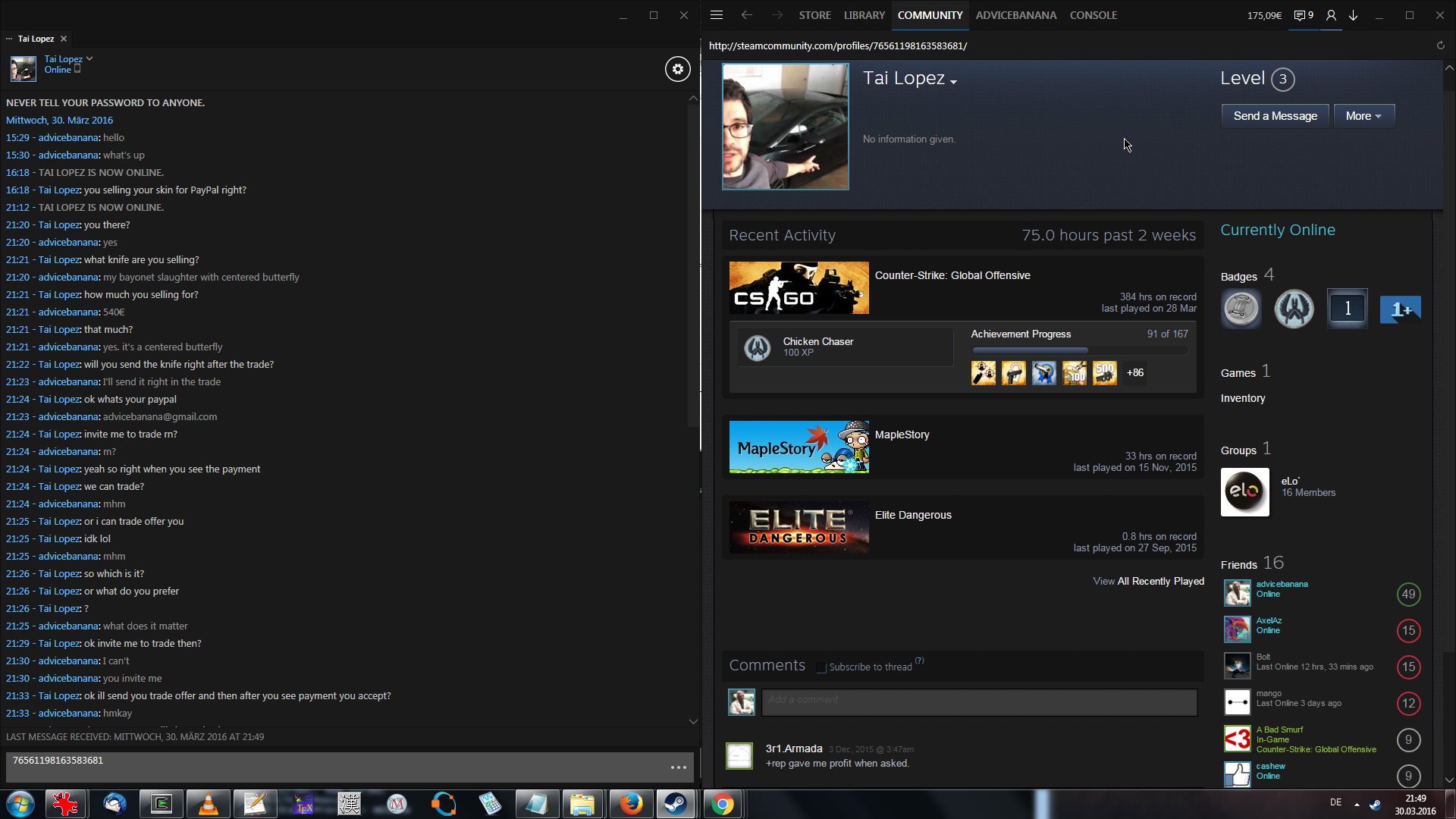
Task: Click the CS:GO game thumbnail
Action: click(x=799, y=287)
